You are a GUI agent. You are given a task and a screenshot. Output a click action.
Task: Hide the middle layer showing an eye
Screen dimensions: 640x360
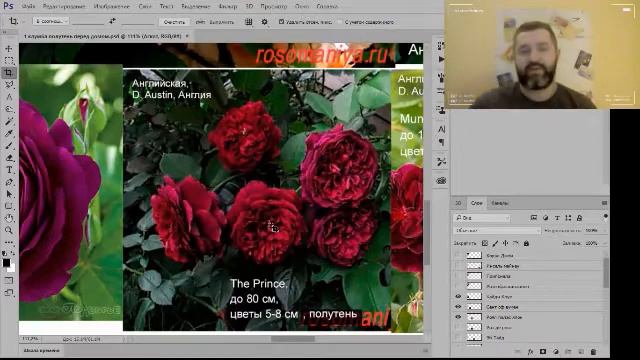pyautogui.click(x=458, y=307)
